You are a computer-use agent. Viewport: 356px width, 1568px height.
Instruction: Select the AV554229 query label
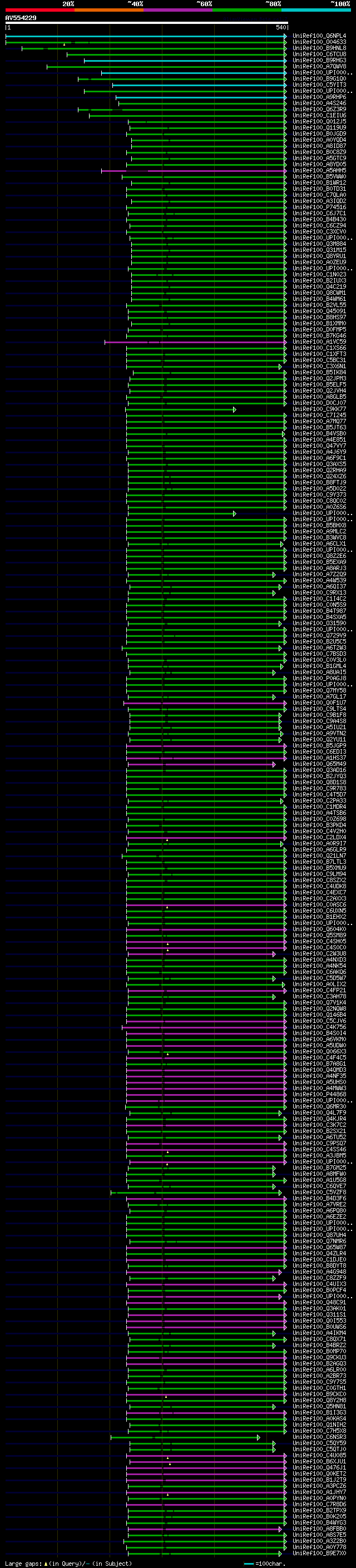click(x=21, y=18)
